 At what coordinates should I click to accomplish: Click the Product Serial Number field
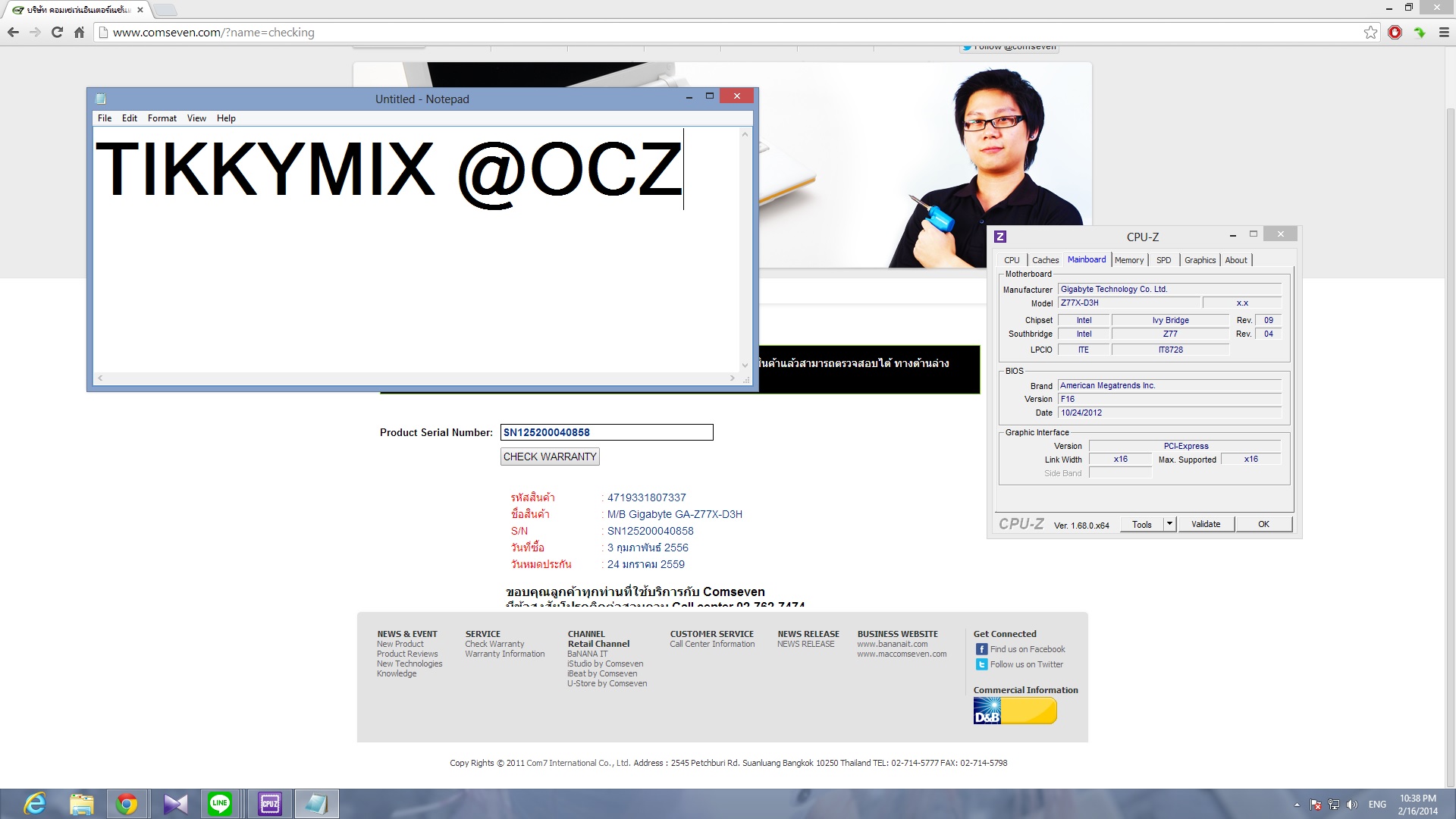pyautogui.click(x=607, y=432)
